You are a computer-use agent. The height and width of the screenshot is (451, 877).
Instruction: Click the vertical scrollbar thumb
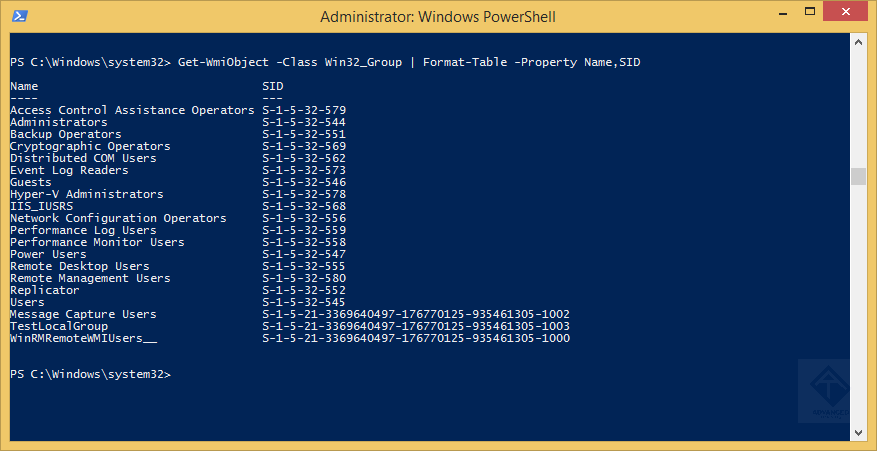coord(857,177)
